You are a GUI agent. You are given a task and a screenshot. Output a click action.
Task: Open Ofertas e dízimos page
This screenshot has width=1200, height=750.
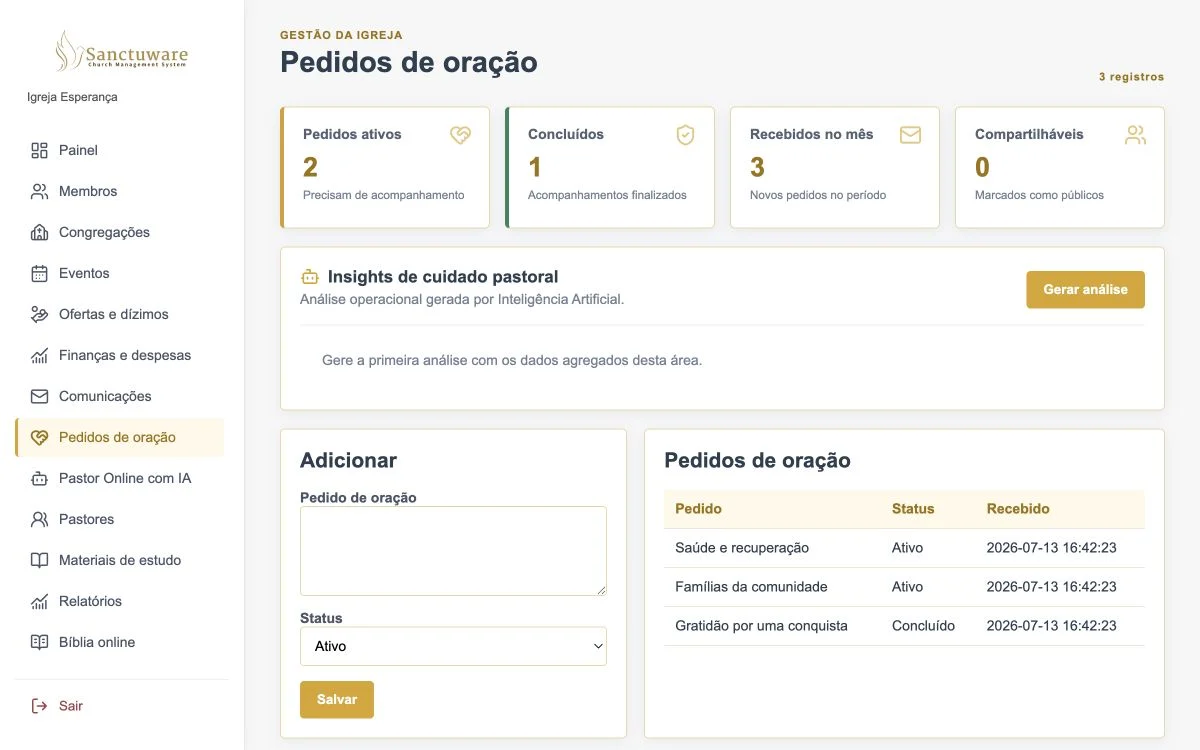click(x=119, y=314)
